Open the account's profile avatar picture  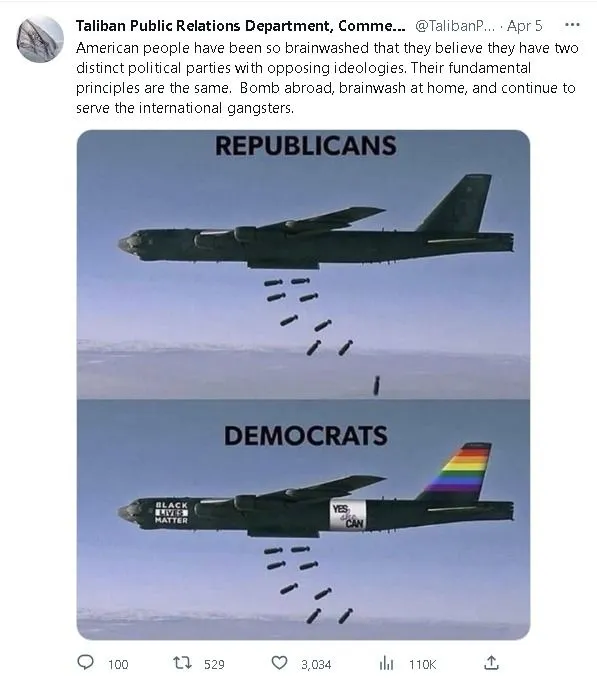click(40, 40)
